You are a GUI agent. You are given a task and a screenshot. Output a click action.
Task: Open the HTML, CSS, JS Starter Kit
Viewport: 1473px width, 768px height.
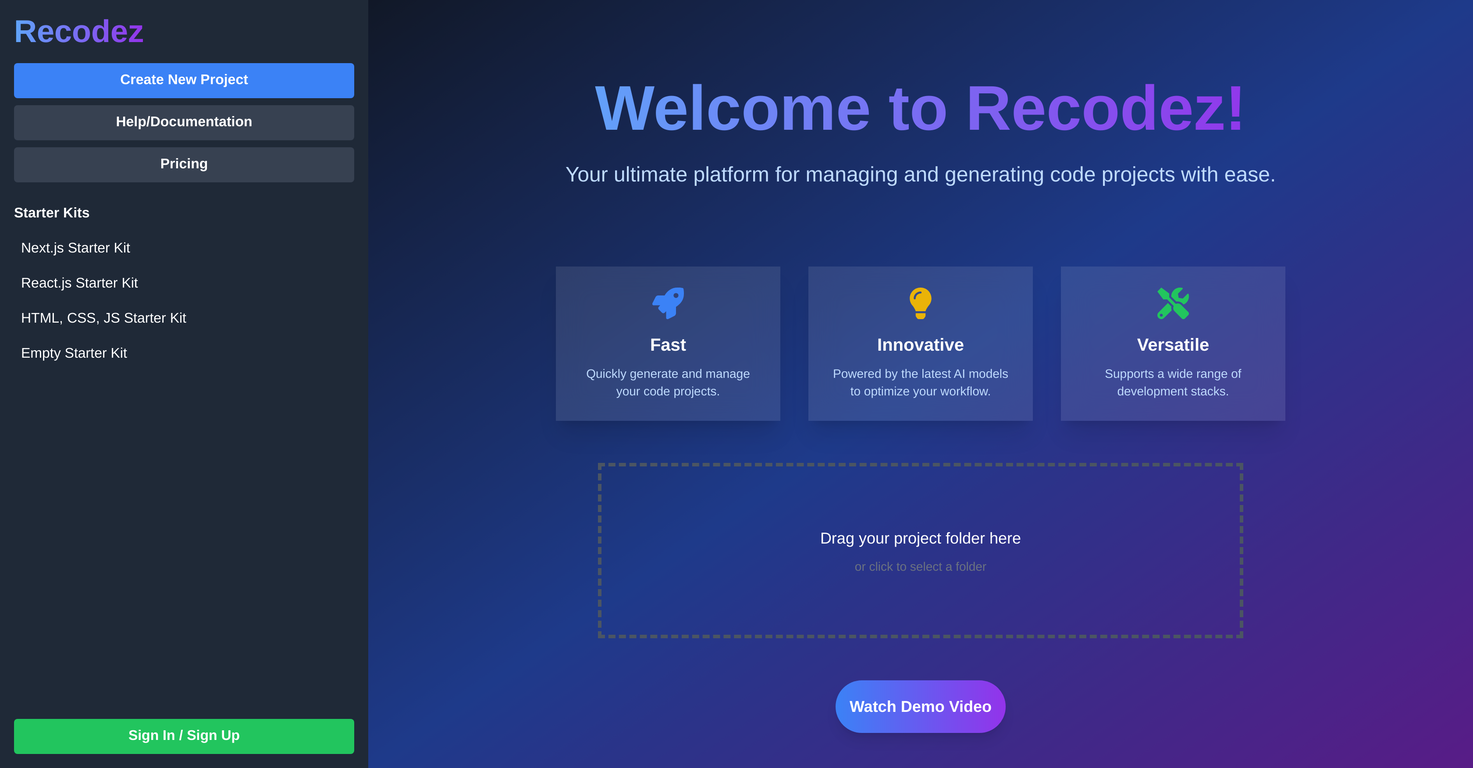pos(103,317)
